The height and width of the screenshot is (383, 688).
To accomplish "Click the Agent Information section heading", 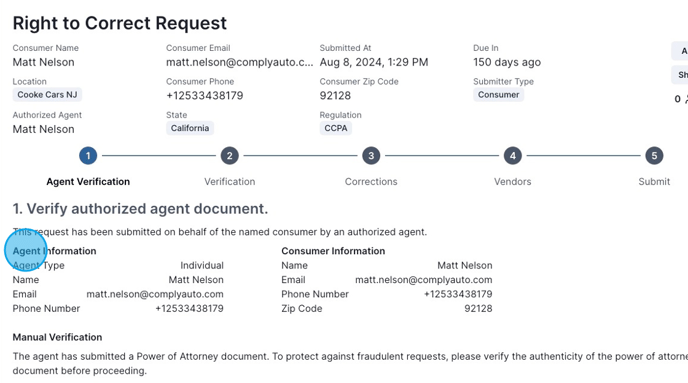I will [x=54, y=251].
